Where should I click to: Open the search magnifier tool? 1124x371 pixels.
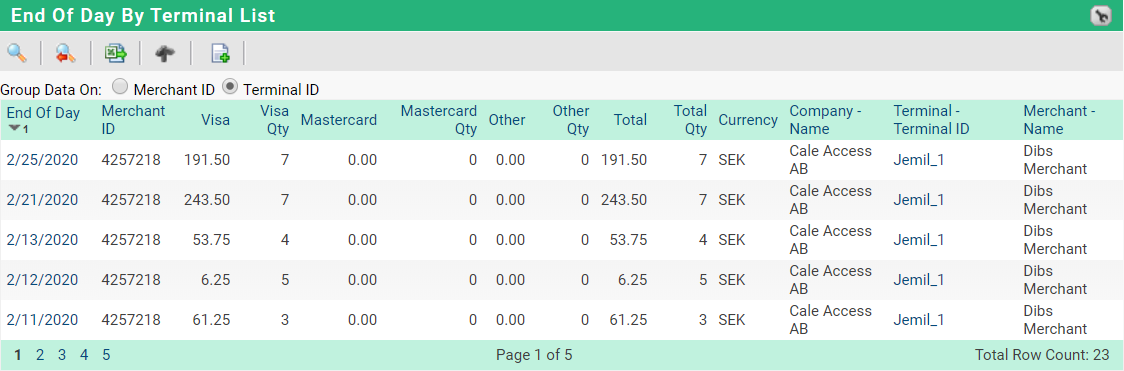16,53
